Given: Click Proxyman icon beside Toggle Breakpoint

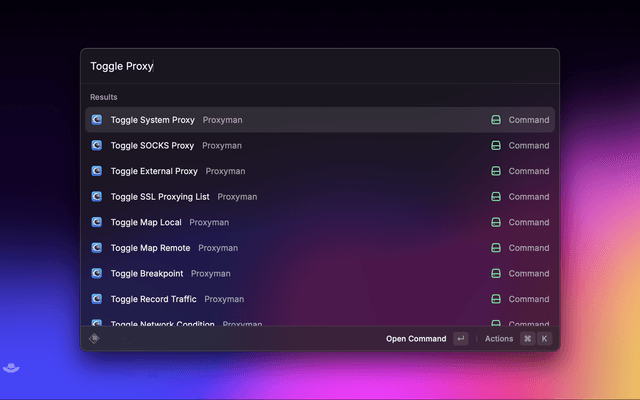Looking at the screenshot, I should coord(97,273).
